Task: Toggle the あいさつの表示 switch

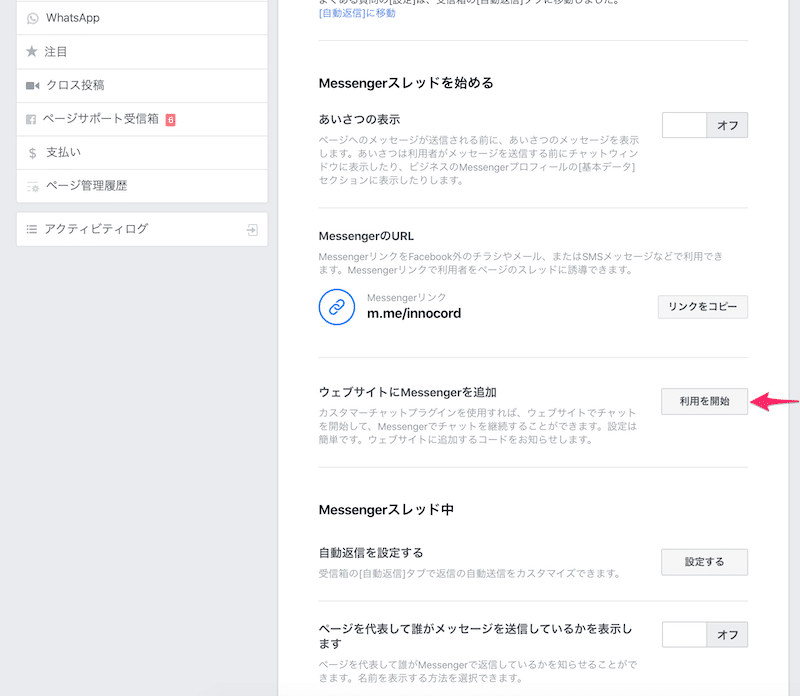Action: pyautogui.click(x=705, y=125)
